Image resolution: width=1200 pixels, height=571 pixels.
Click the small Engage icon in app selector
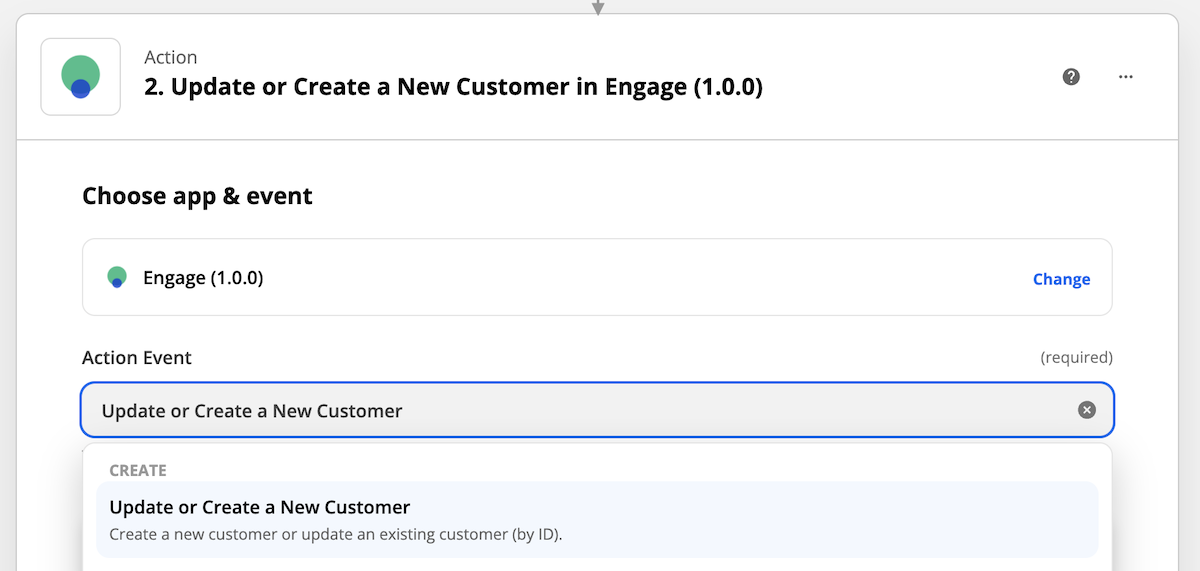click(x=117, y=277)
